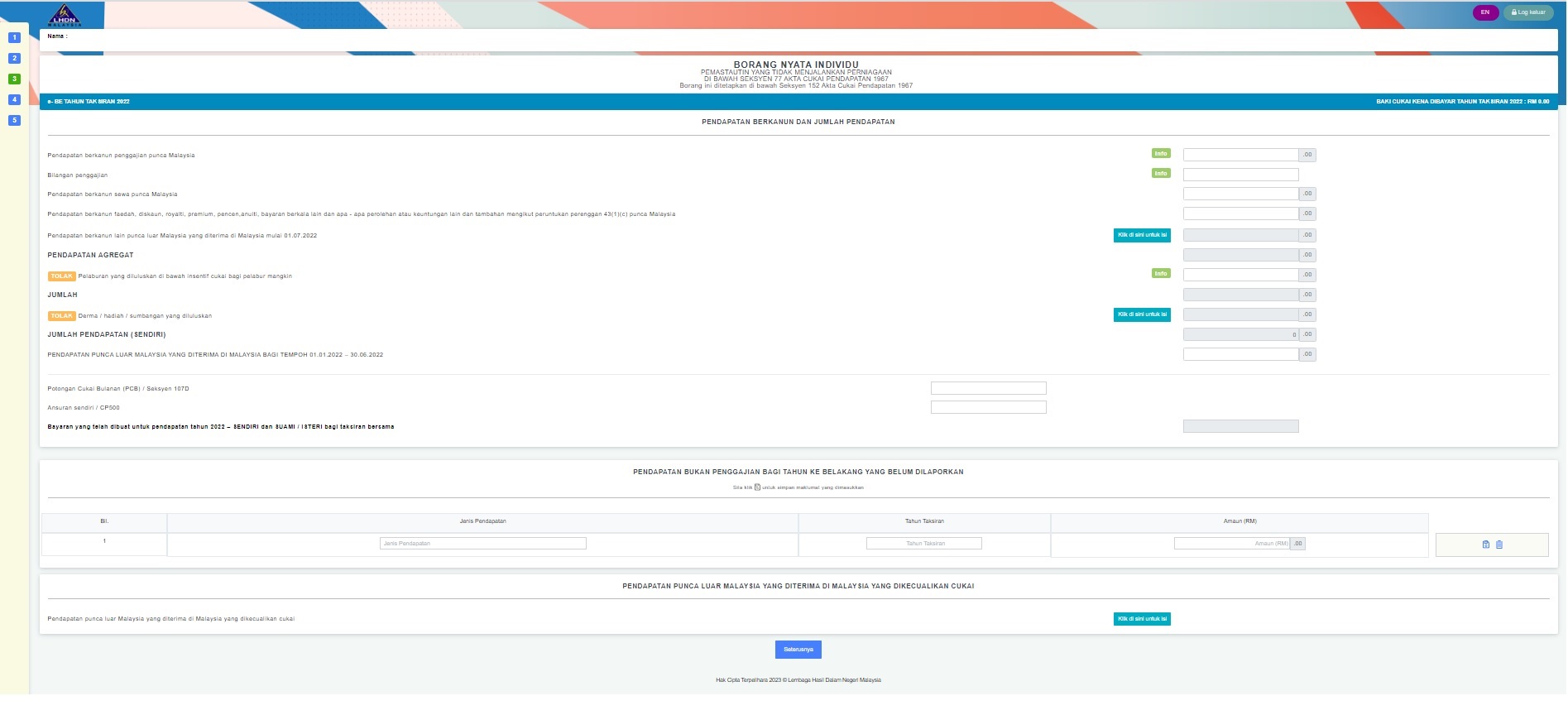Screen dimensions: 1568x715
Task: Open Info for Pendapatan berkanun penggajian
Action: [x=1161, y=154]
